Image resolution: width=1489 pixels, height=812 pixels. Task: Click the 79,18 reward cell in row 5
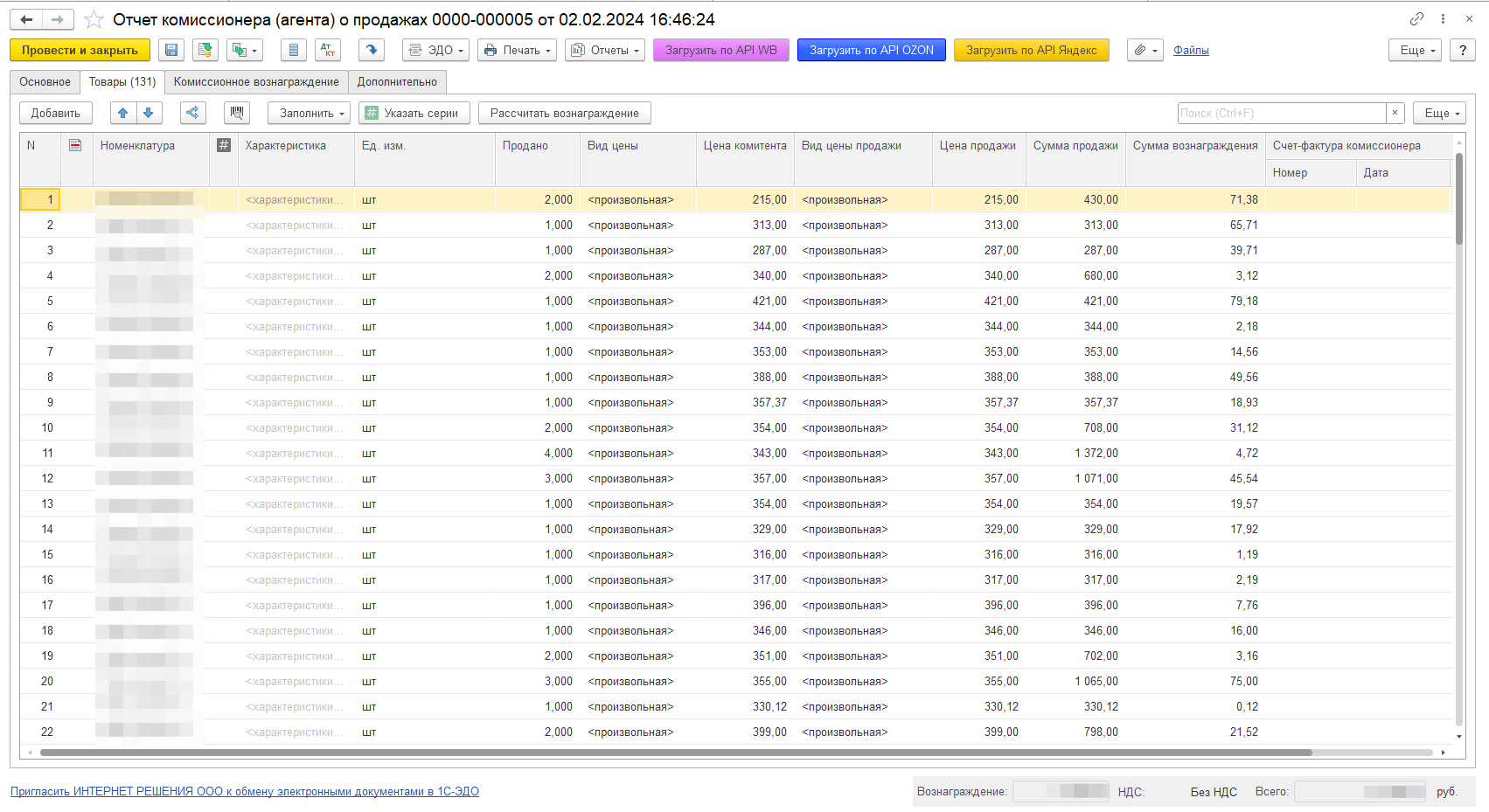[1195, 302]
